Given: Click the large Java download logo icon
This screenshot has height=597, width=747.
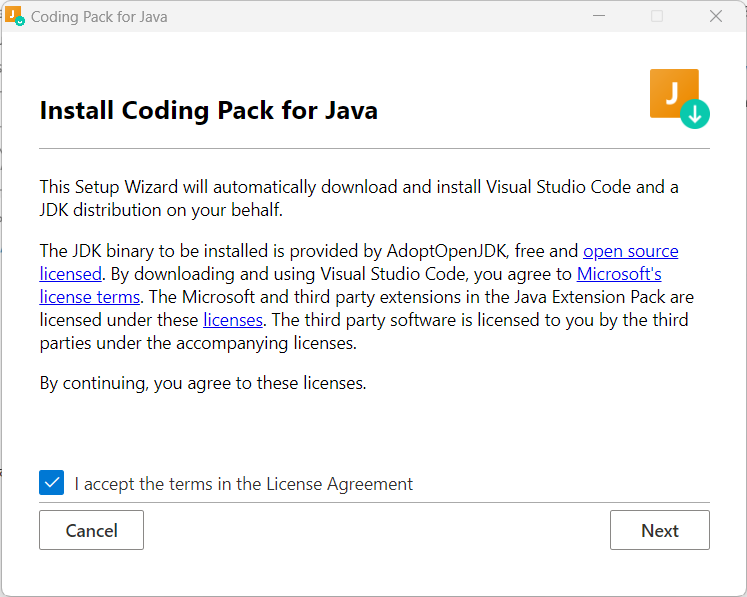Looking at the screenshot, I should coord(679,99).
